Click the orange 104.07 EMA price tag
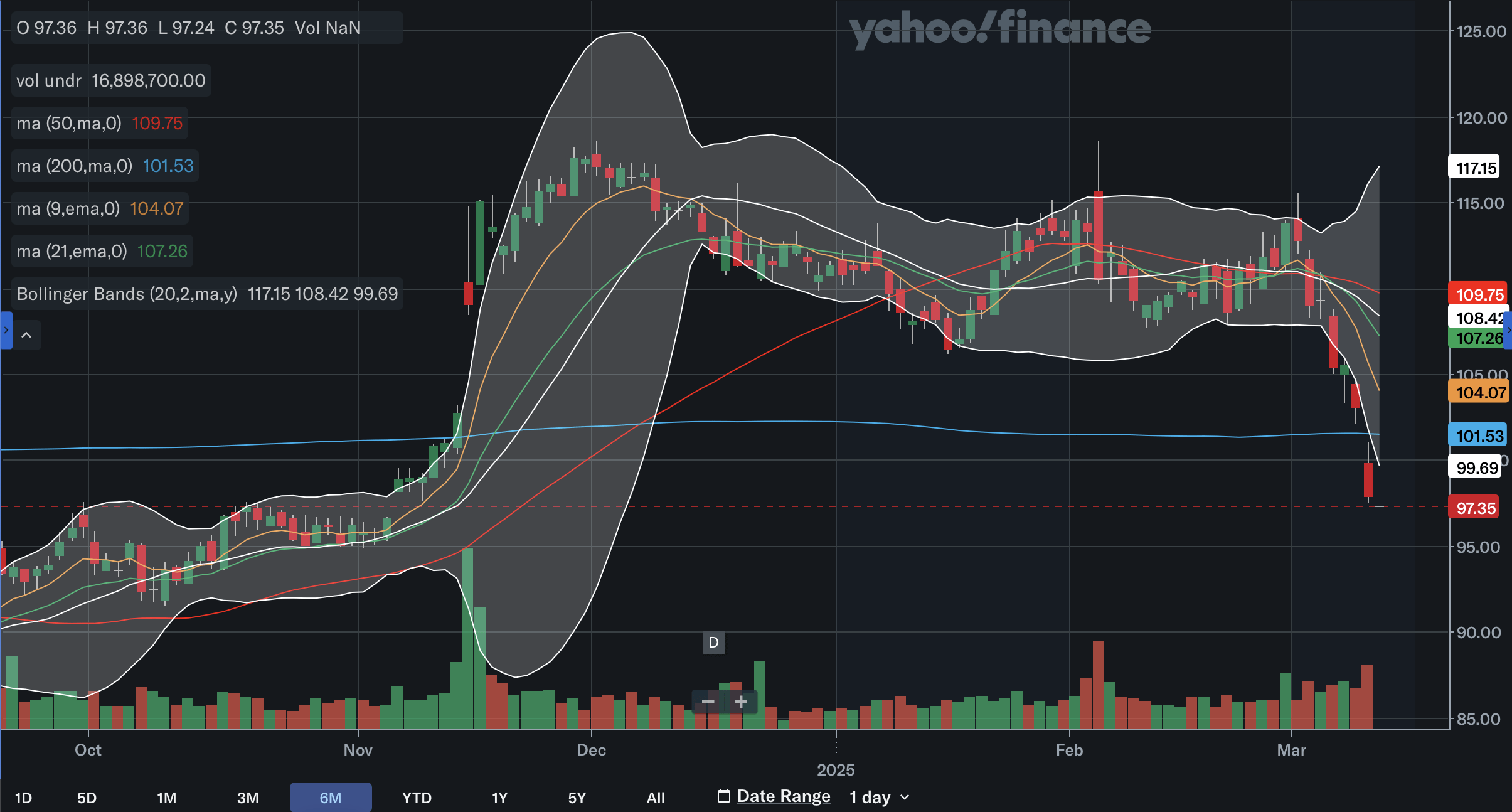This screenshot has width=1512, height=812. pos(1478,392)
